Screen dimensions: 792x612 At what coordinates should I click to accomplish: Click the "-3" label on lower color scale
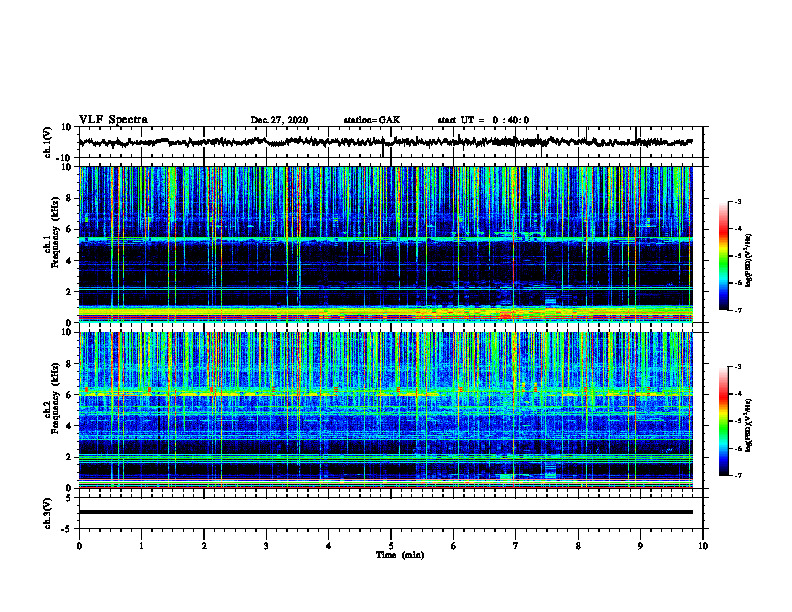pos(737,367)
